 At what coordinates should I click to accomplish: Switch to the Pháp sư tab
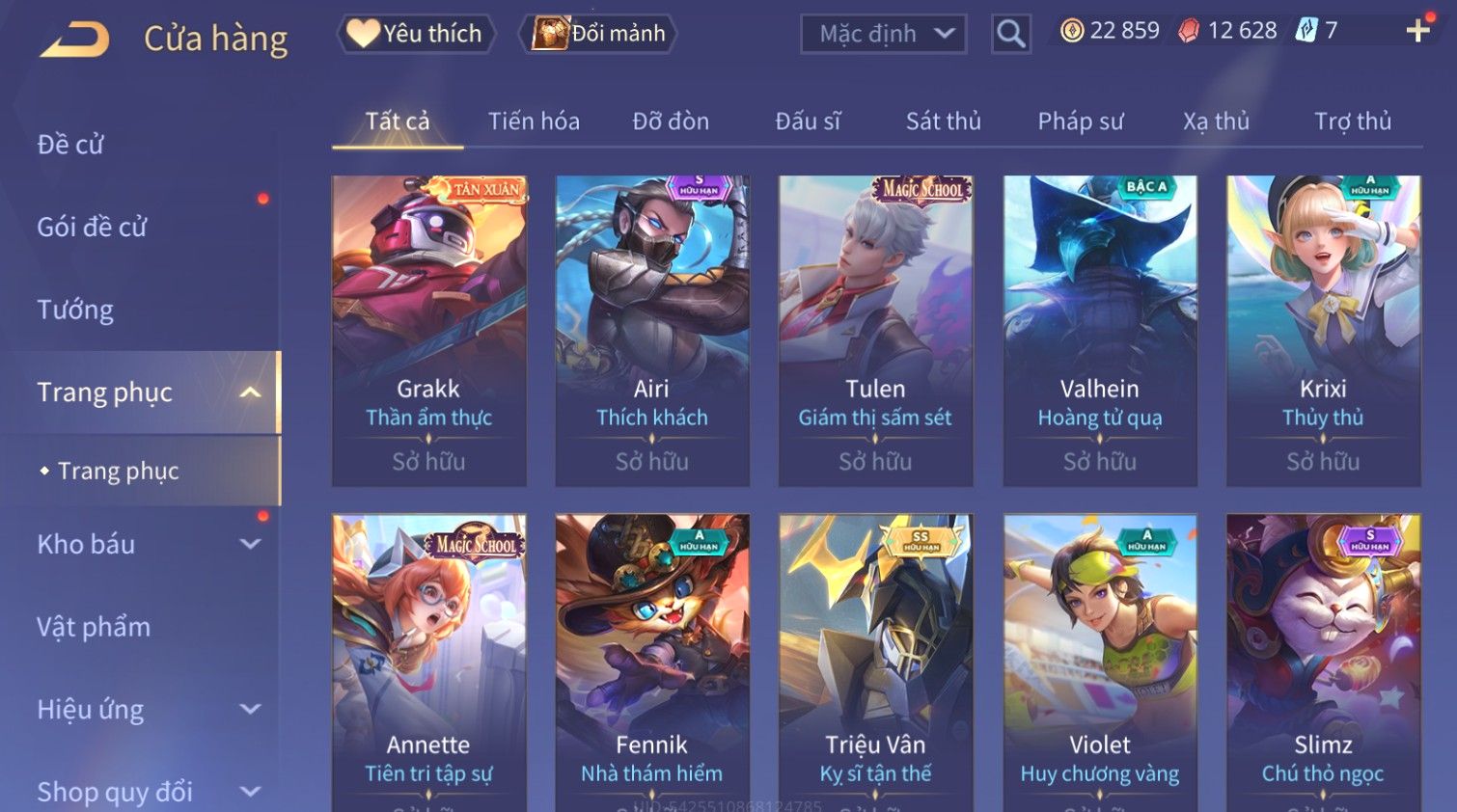click(1081, 122)
